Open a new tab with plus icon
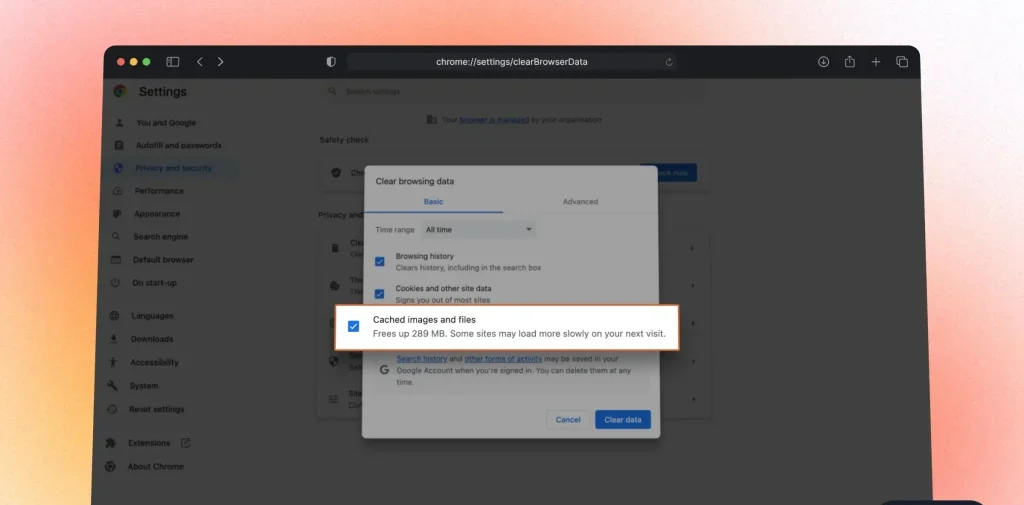1024x505 pixels. coord(875,62)
